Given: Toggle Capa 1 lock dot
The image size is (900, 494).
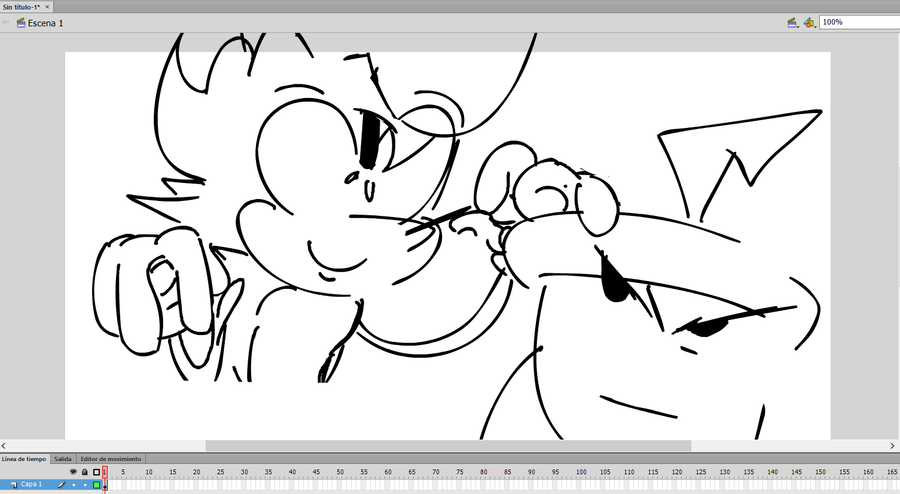Looking at the screenshot, I should click(85, 485).
